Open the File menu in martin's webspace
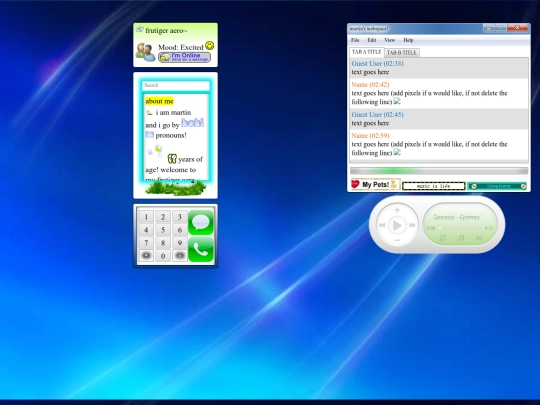The width and height of the screenshot is (540, 405). click(x=355, y=40)
